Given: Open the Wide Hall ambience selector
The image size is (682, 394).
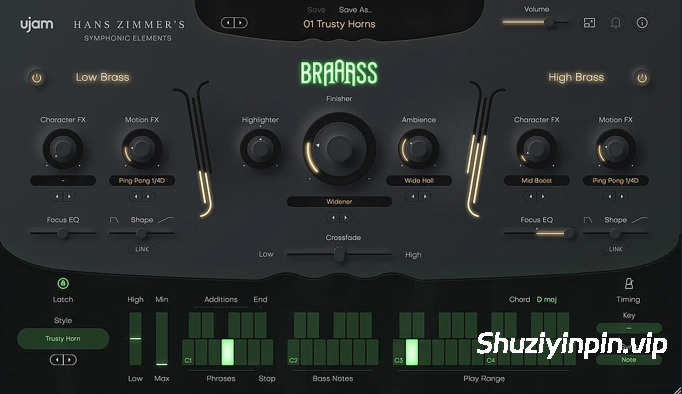Looking at the screenshot, I should click(x=419, y=180).
